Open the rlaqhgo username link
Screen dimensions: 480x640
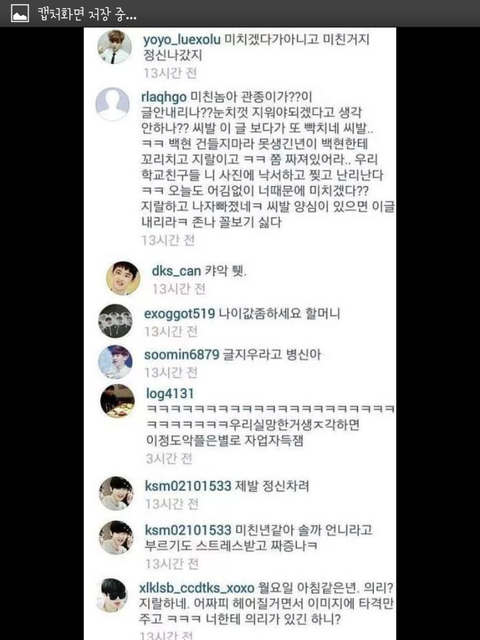pos(164,98)
